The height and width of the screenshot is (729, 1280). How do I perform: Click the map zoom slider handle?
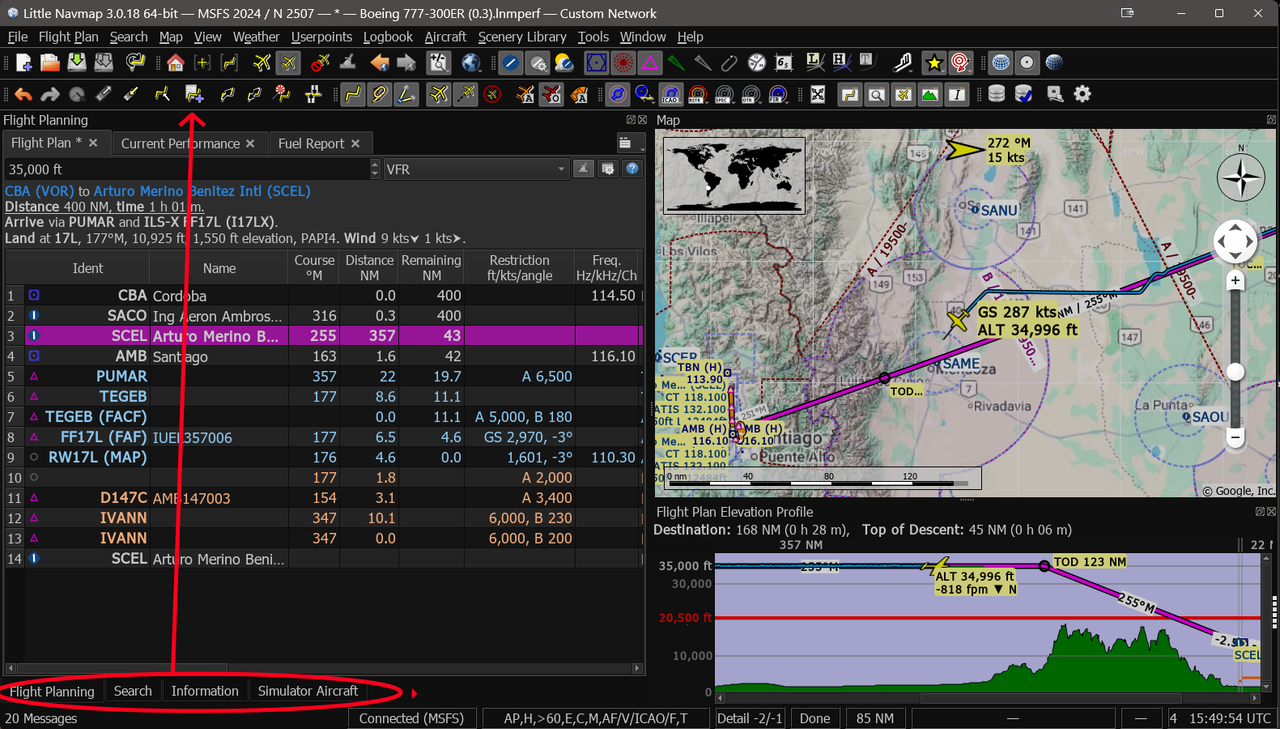(x=1236, y=372)
